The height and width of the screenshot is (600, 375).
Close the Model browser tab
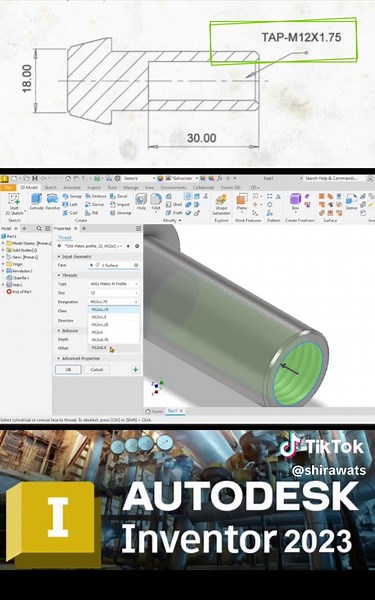coord(16,228)
